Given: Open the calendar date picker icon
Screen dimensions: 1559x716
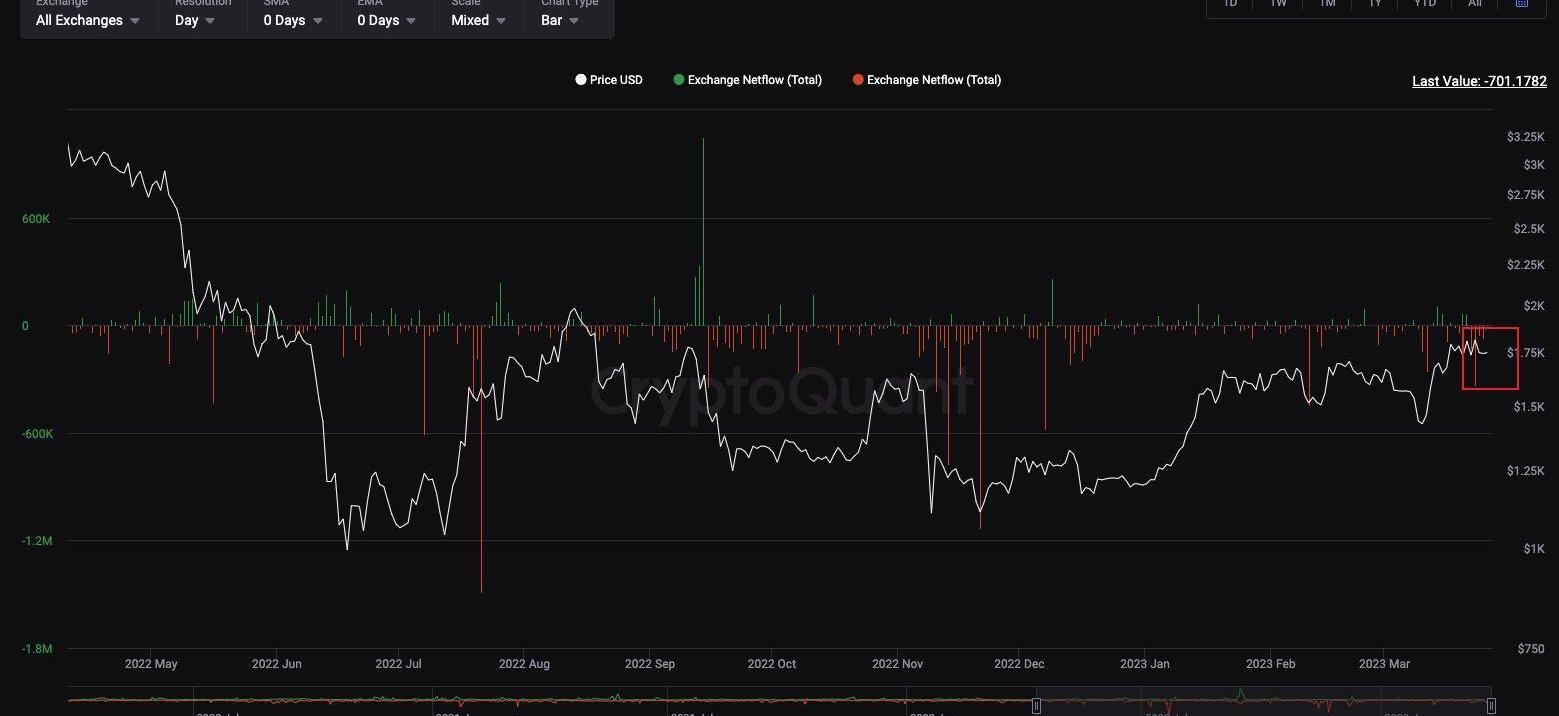Looking at the screenshot, I should (x=1521, y=4).
